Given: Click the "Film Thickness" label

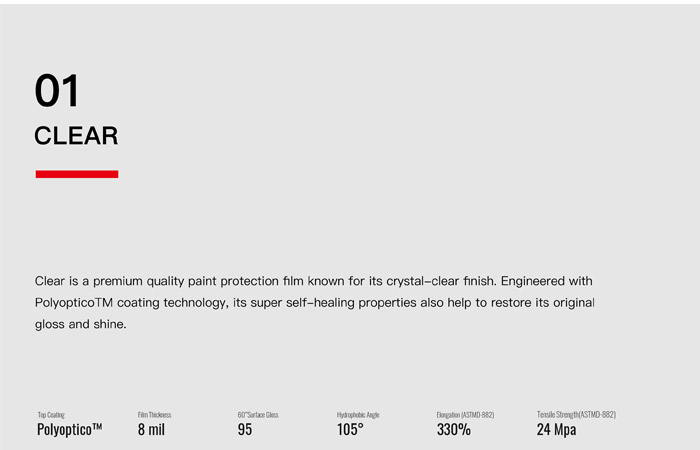Looking at the screenshot, I should [154, 415].
